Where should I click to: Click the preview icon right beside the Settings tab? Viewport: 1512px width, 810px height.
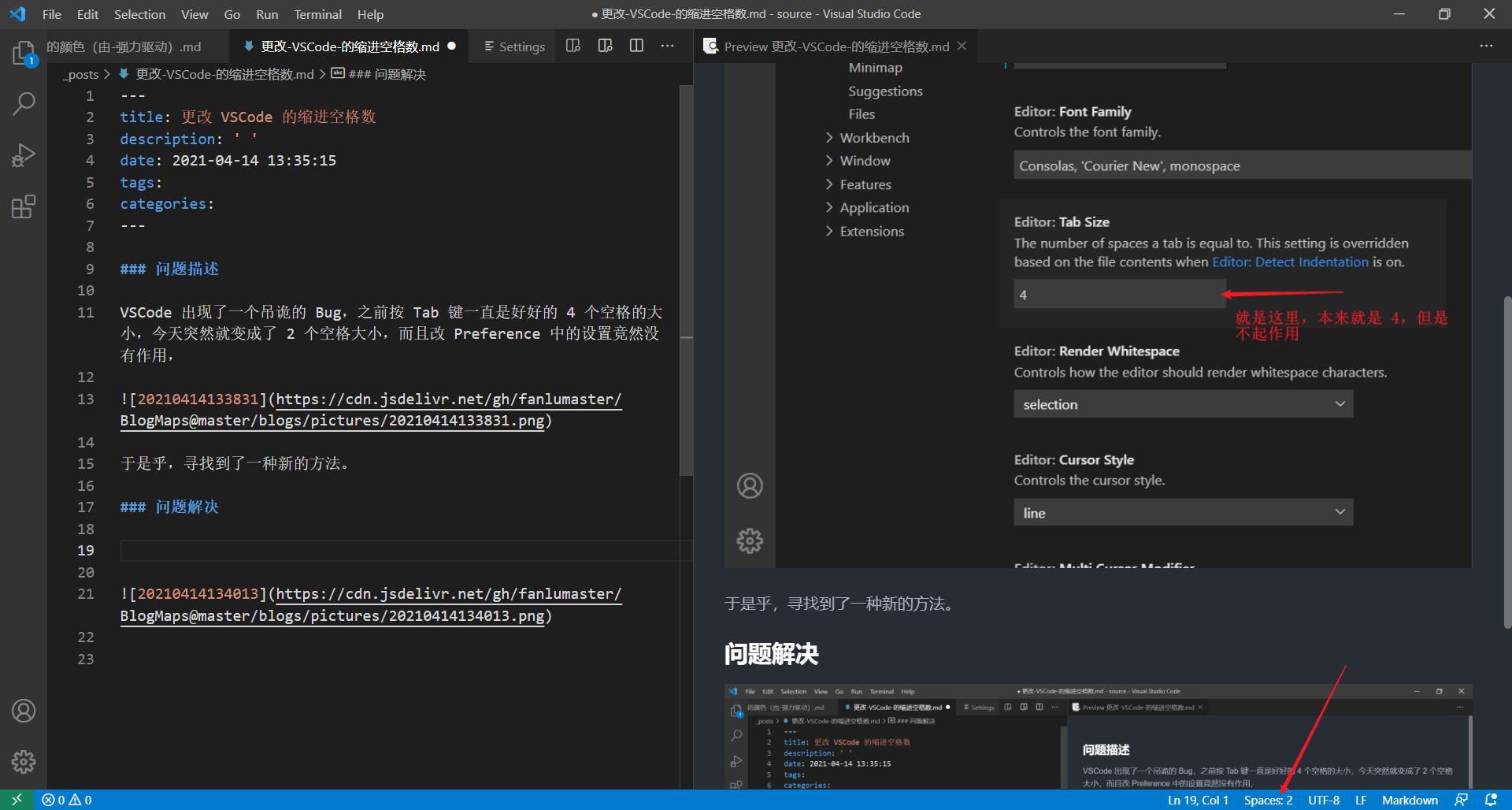573,46
